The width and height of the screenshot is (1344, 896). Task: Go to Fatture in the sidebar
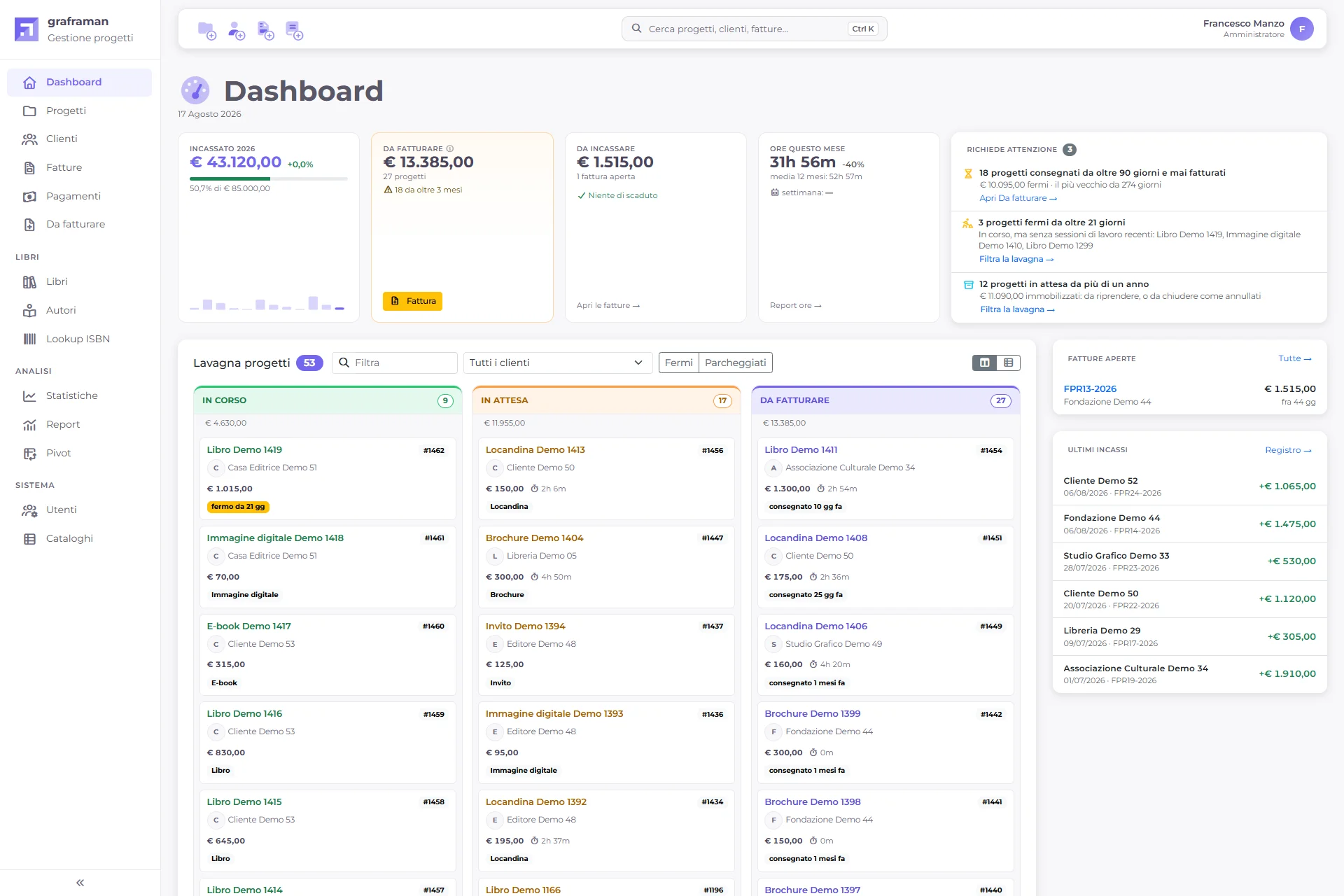(x=79, y=168)
